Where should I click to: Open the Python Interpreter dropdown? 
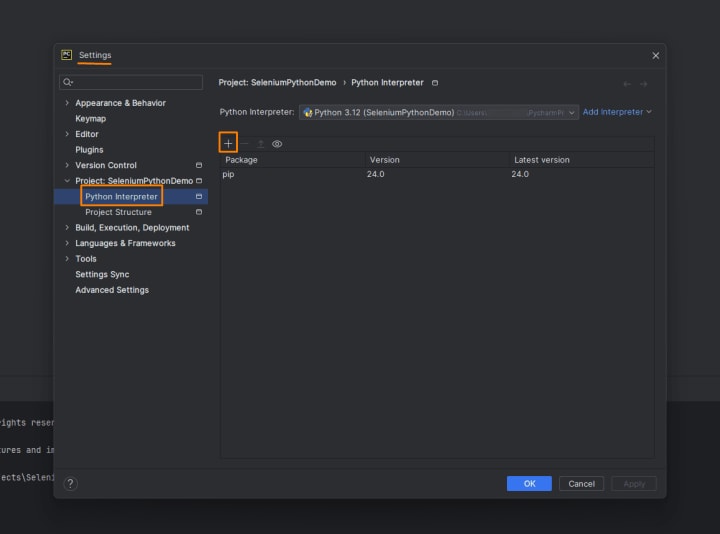(x=439, y=112)
